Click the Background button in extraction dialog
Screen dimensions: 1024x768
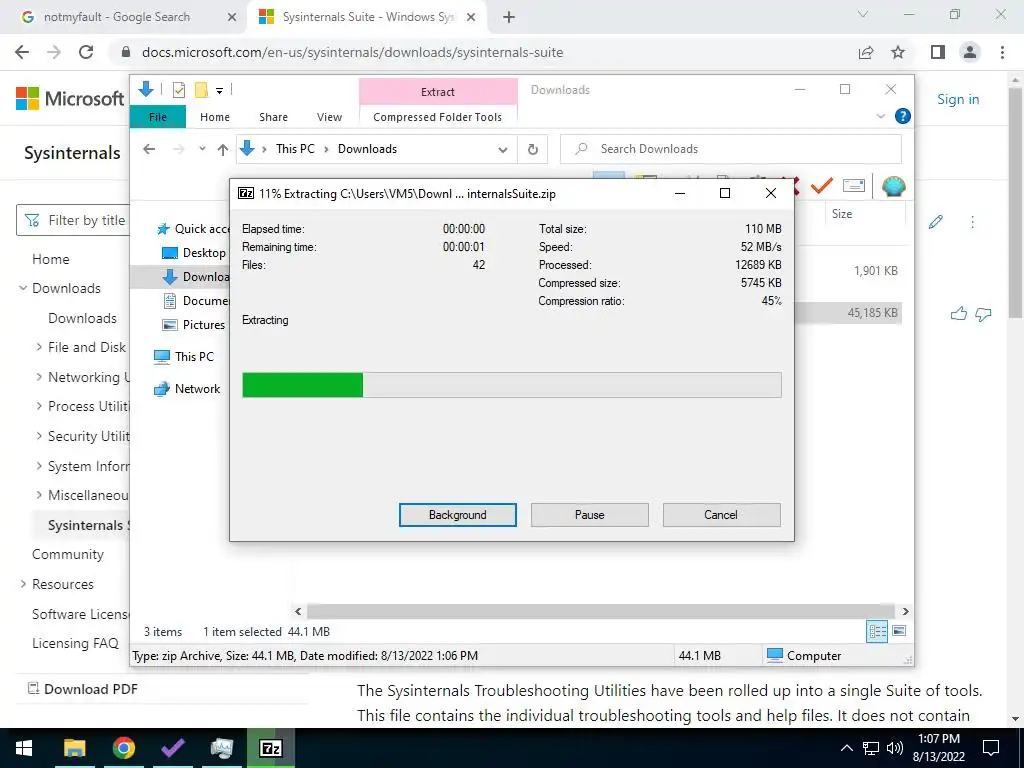(457, 515)
